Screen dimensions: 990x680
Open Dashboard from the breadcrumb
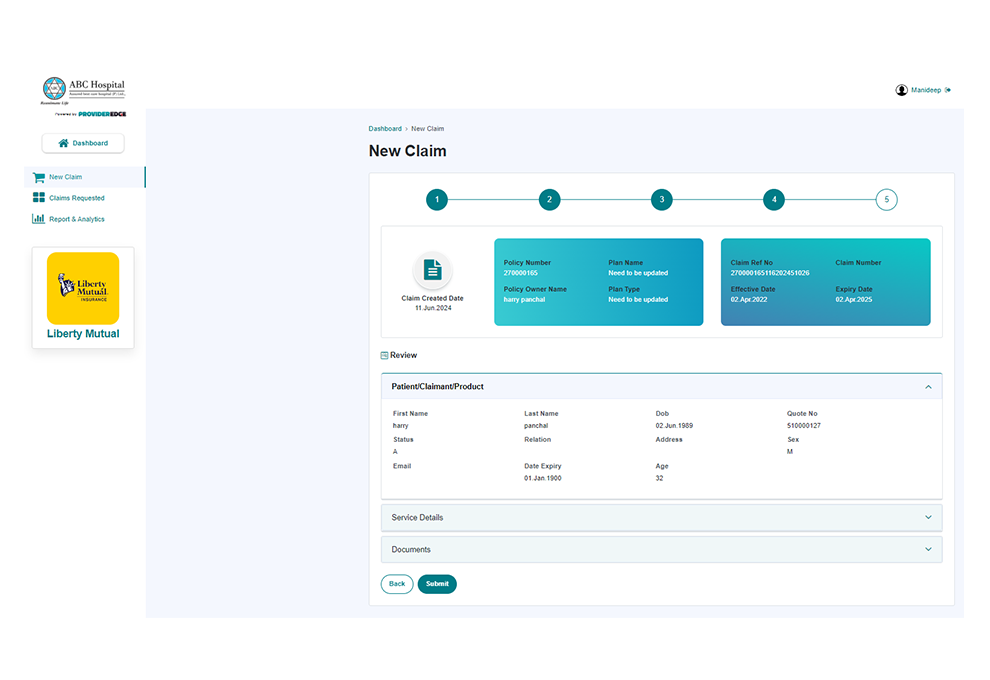385,128
